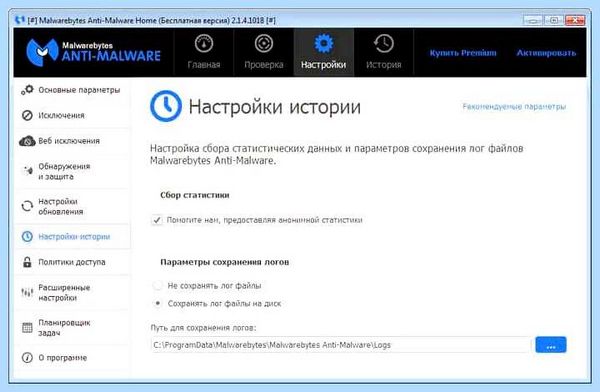
Task: Open the Проверка scan target icon
Action: pos(264,43)
